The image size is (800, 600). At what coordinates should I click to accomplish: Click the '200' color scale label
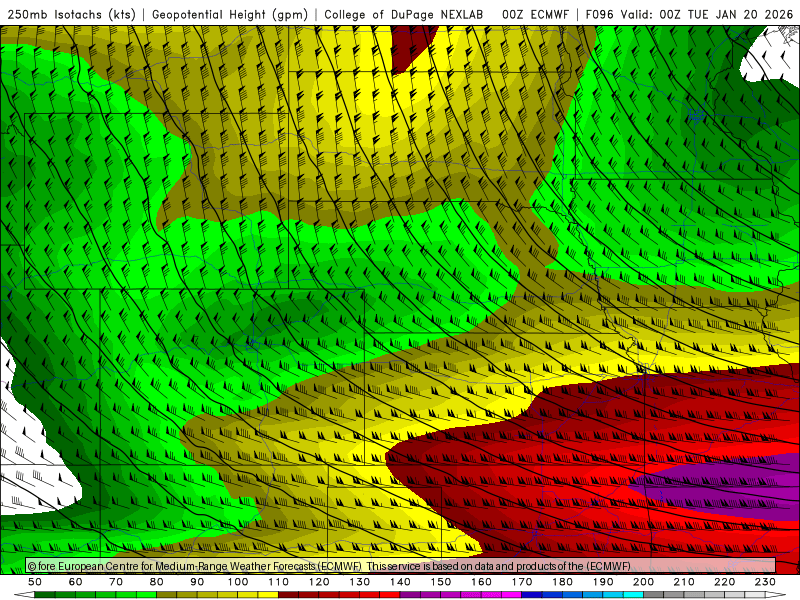click(x=643, y=582)
